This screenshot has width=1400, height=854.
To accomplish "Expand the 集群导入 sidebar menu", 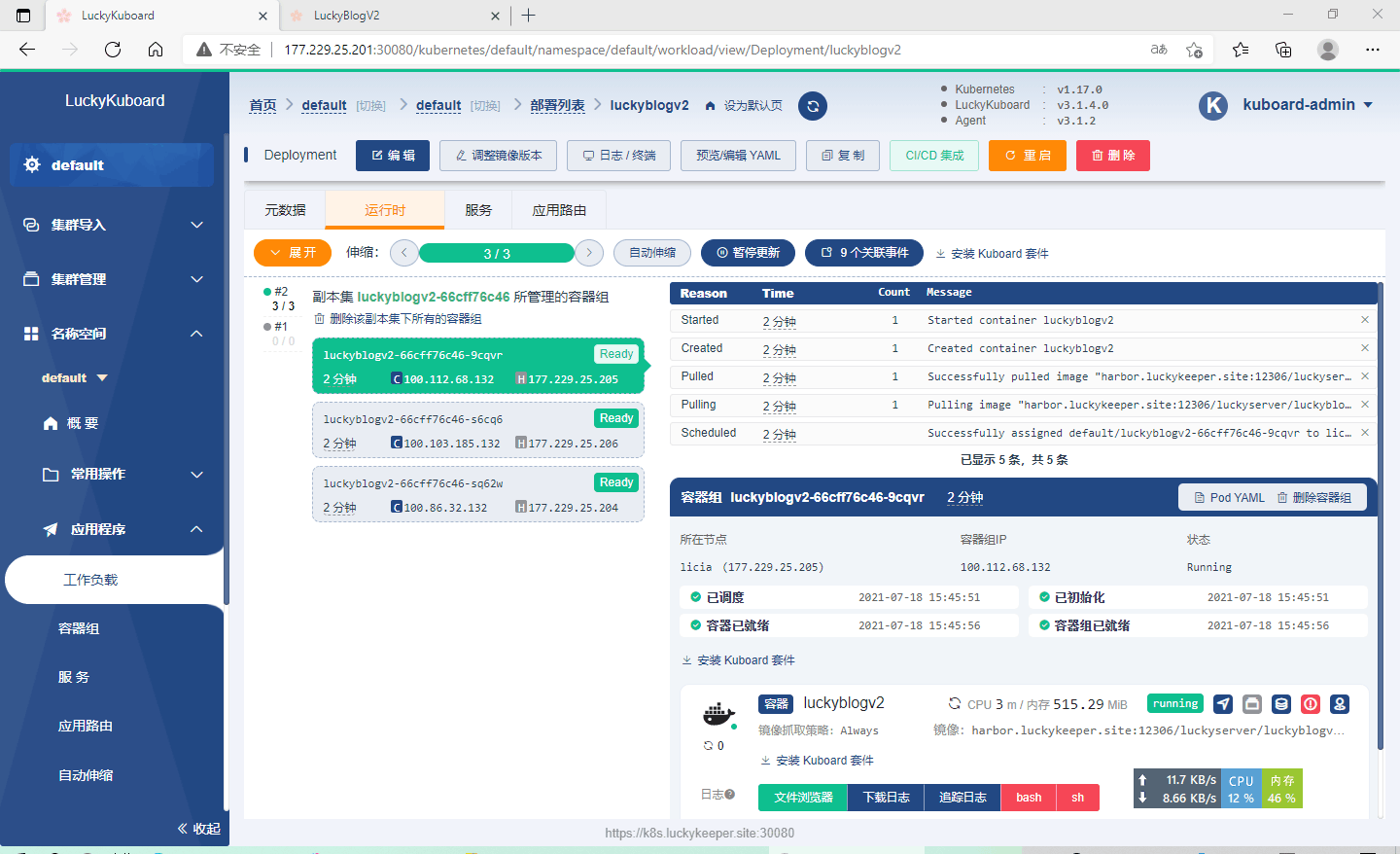I will [x=115, y=225].
